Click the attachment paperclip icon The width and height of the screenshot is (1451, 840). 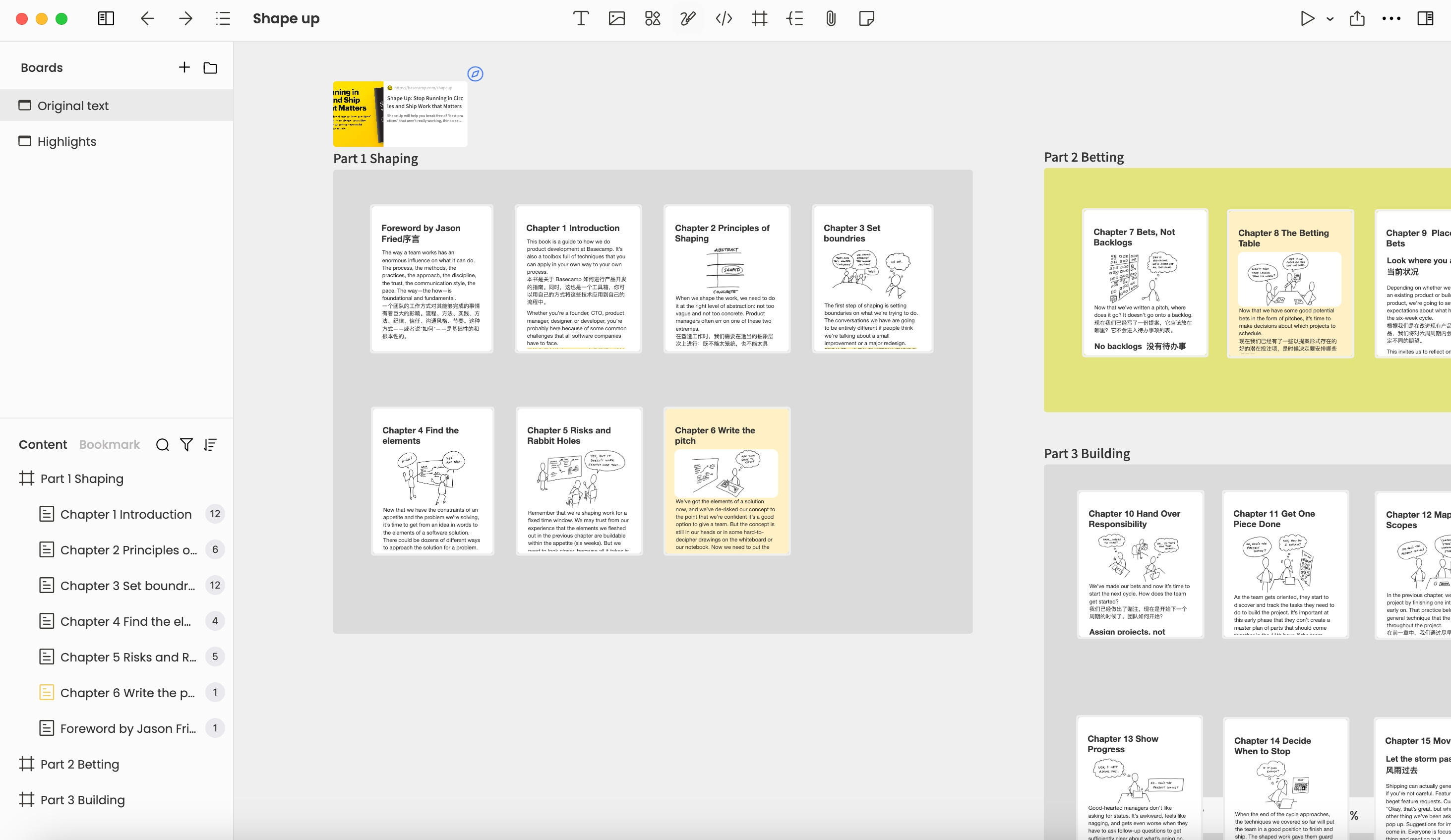pyautogui.click(x=830, y=18)
